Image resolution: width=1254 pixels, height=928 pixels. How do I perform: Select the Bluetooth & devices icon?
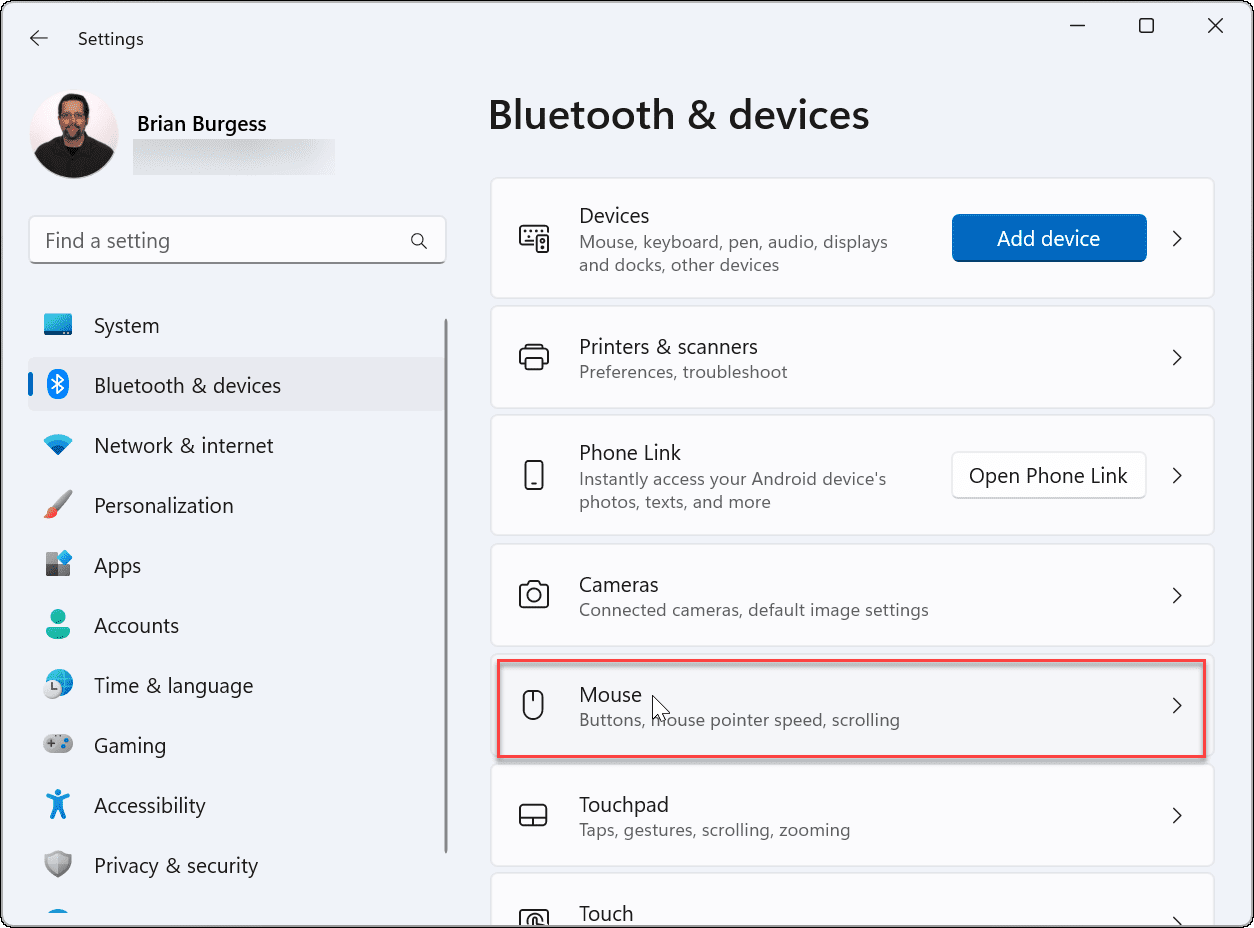point(58,385)
